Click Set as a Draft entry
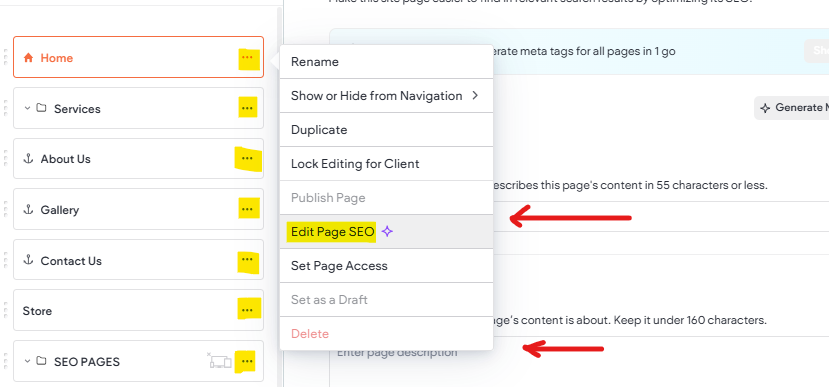The height and width of the screenshot is (387, 829). pyautogui.click(x=386, y=300)
